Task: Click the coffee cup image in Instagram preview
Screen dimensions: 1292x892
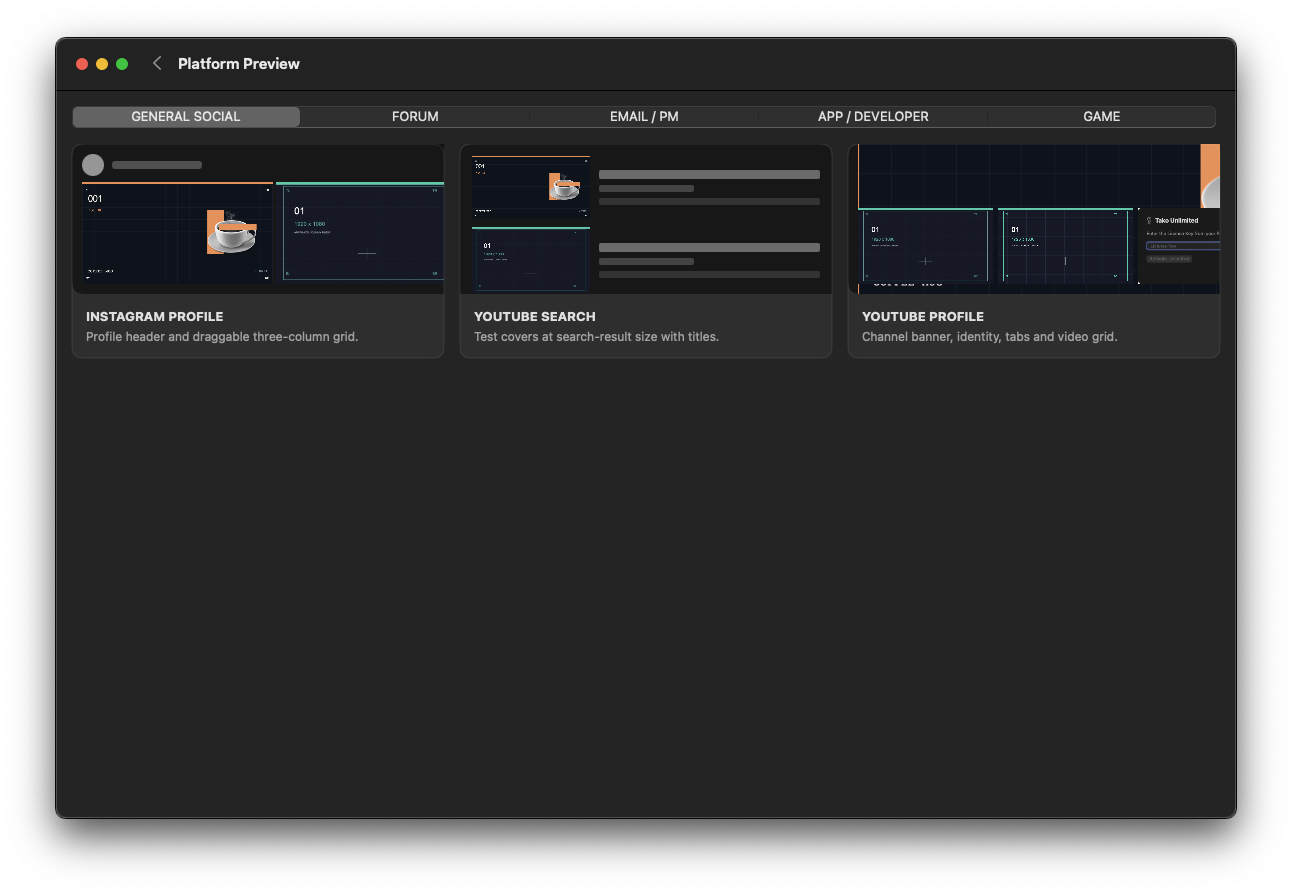Action: point(231,232)
